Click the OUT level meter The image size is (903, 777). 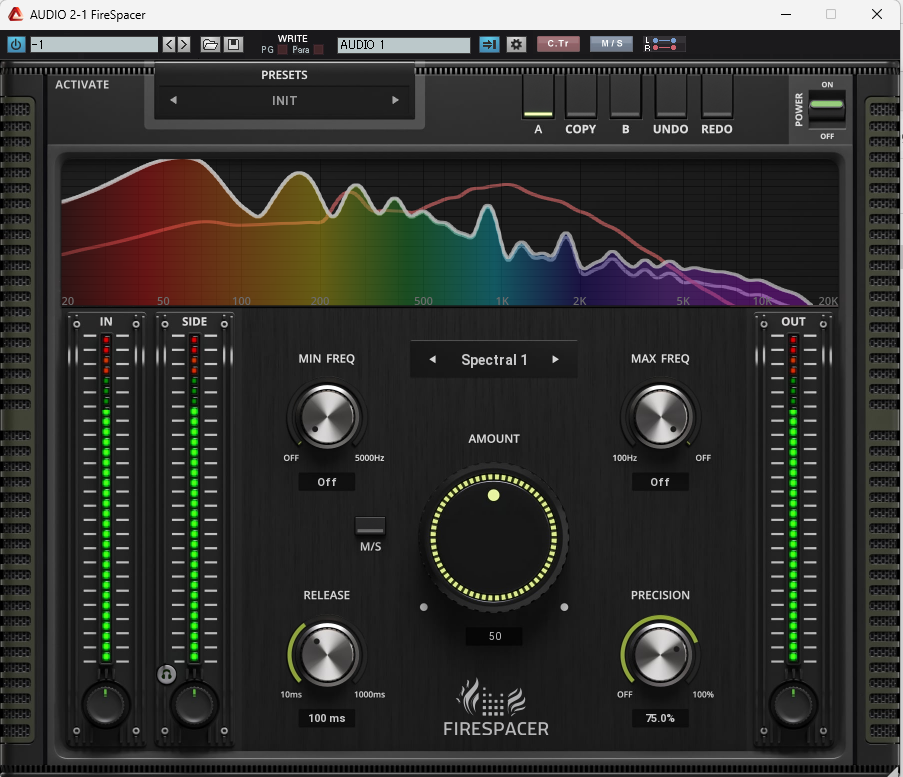[x=793, y=498]
